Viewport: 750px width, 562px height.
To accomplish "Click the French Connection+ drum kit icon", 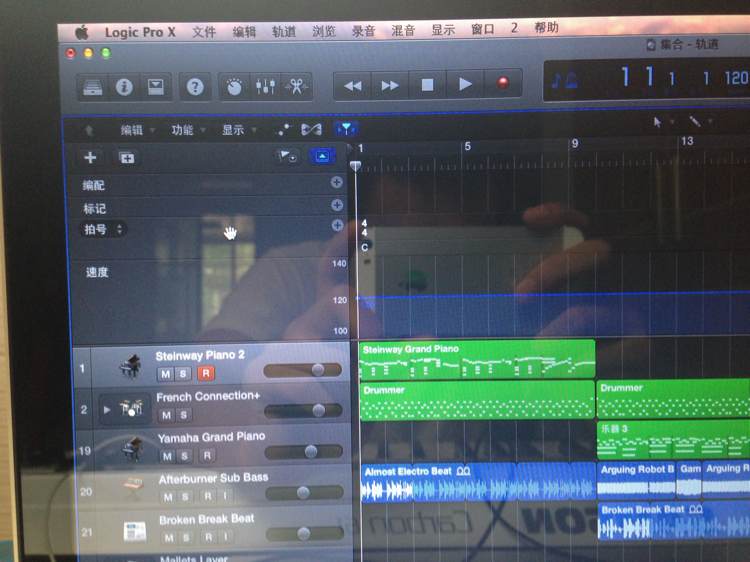I will tap(131, 408).
